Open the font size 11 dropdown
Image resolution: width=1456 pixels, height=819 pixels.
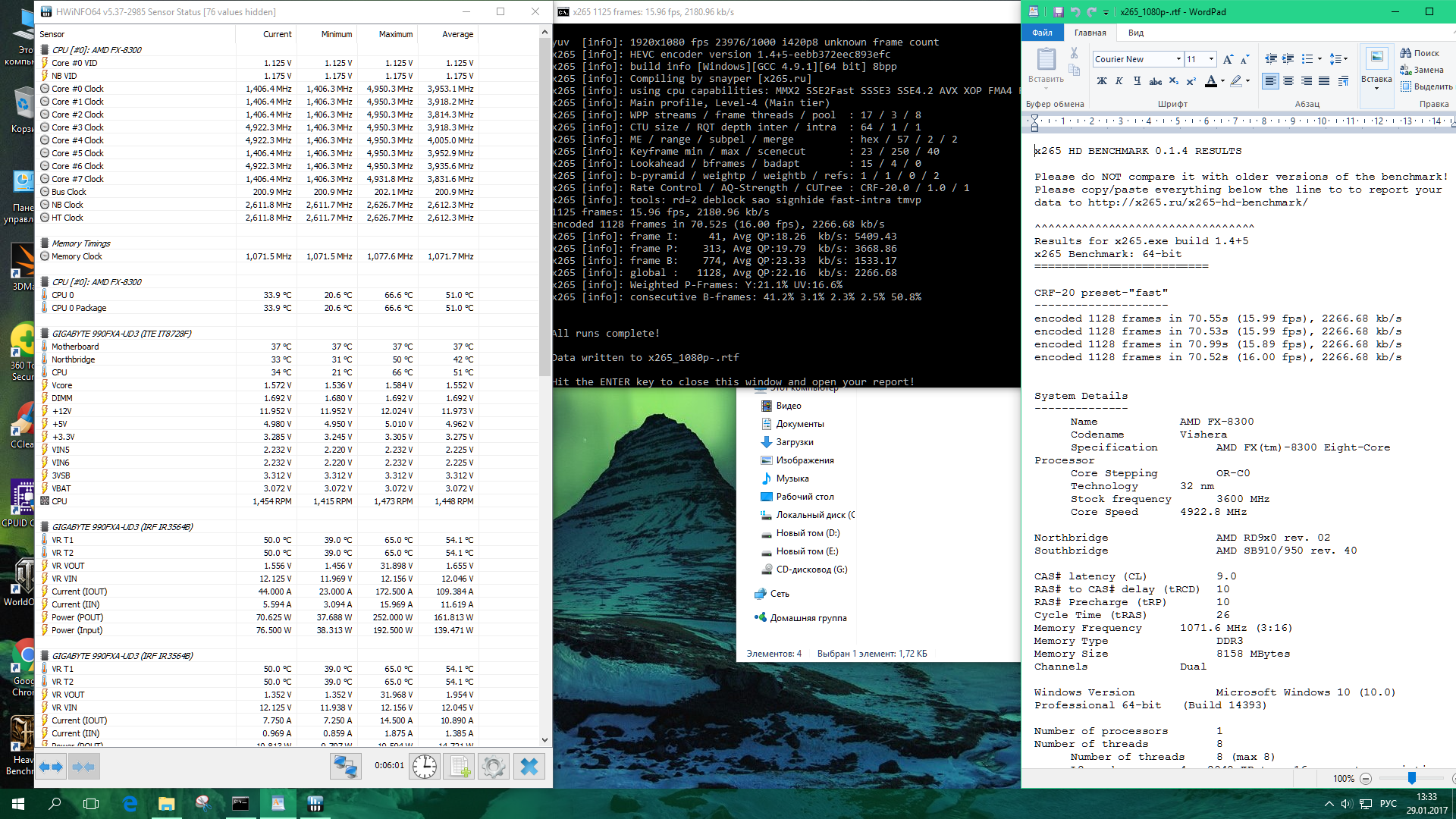coord(1211,59)
